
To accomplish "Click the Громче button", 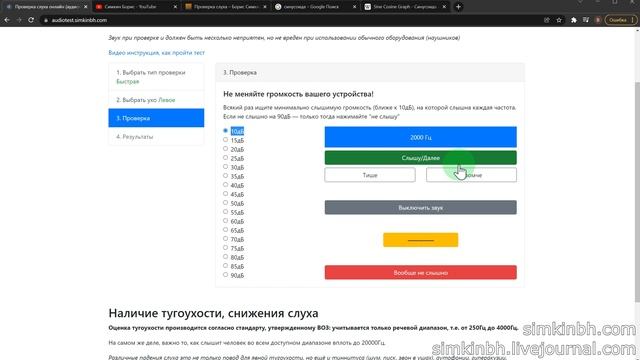I will [471, 175].
